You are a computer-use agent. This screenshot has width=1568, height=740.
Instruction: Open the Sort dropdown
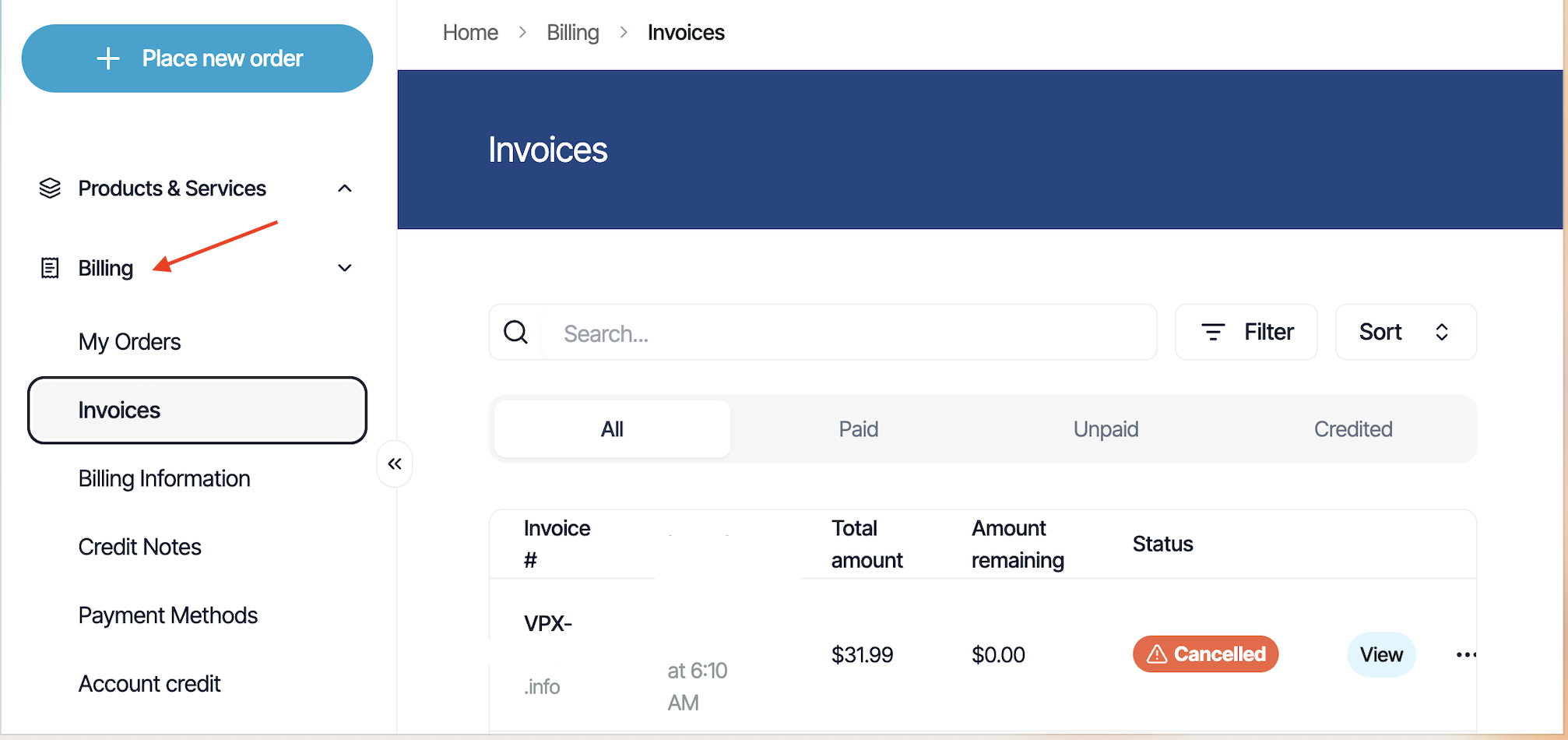[x=1406, y=333]
